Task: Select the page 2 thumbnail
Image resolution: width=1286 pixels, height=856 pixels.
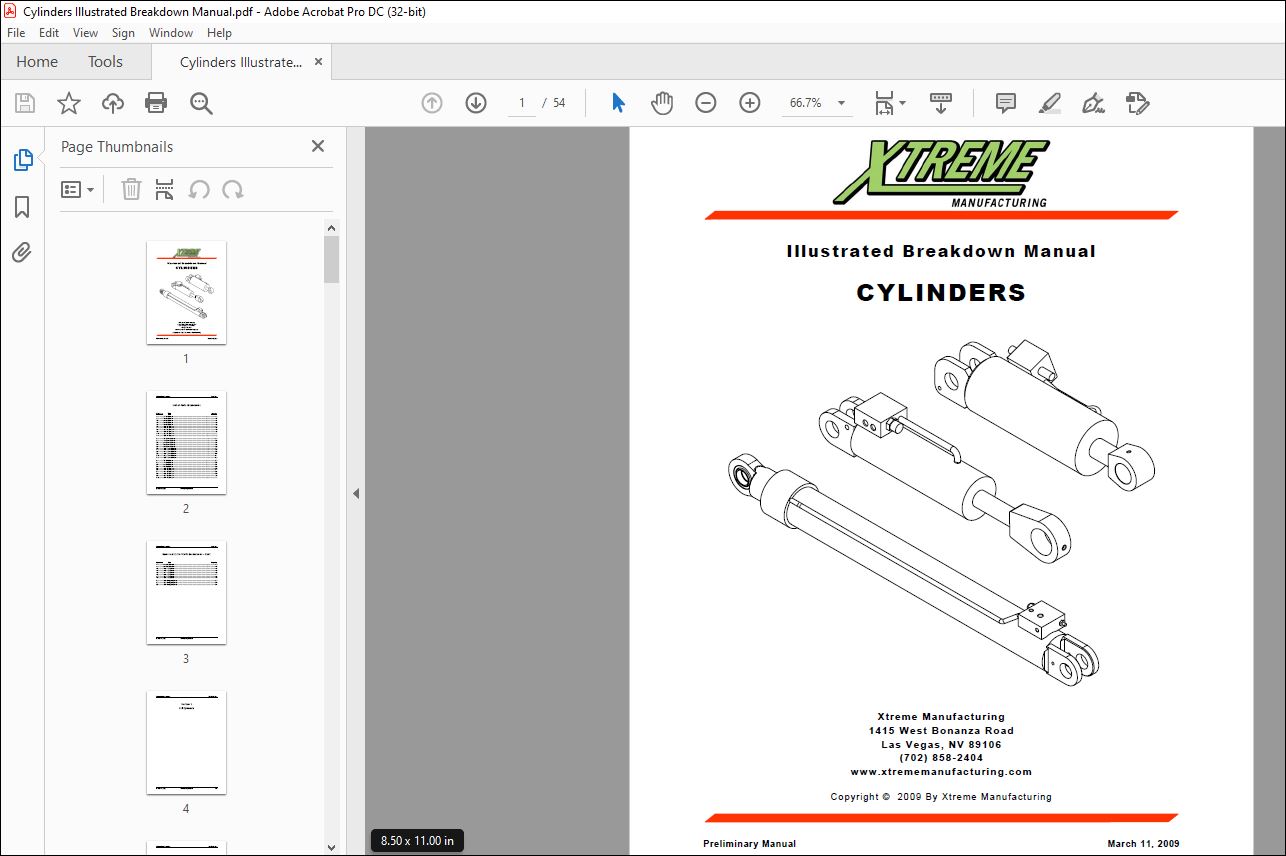Action: [x=186, y=442]
